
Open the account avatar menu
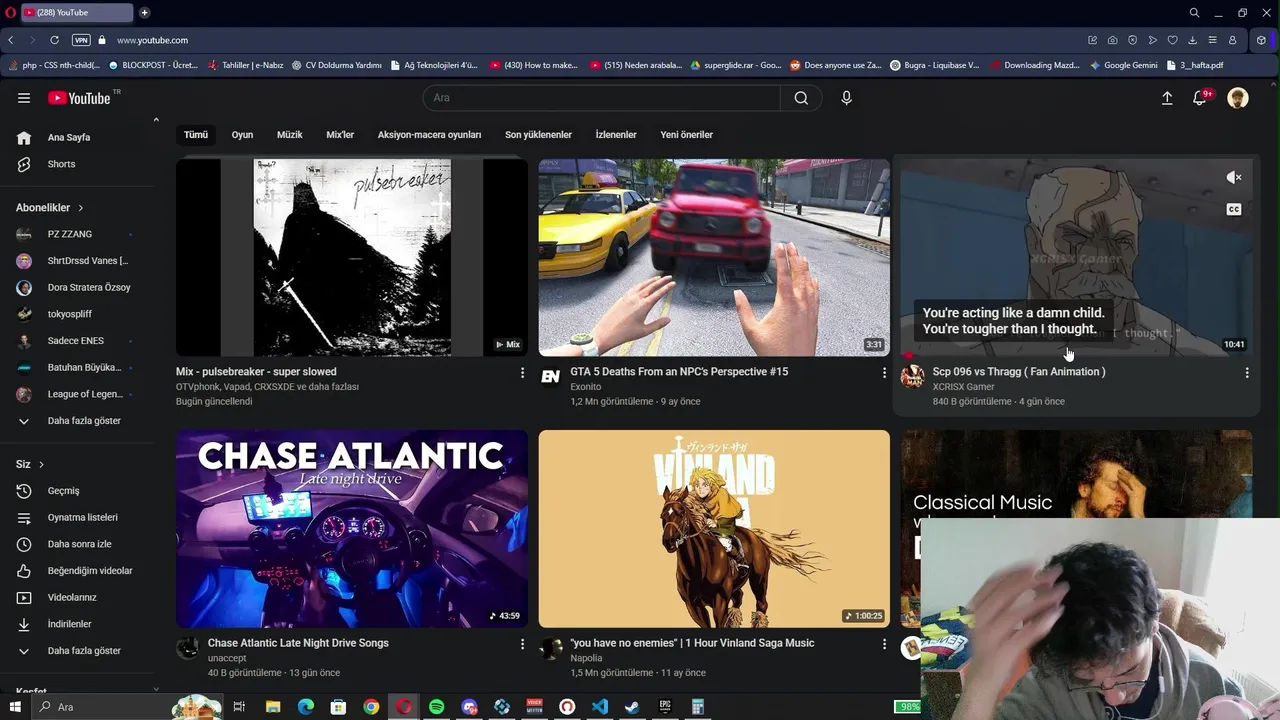pos(1238,98)
